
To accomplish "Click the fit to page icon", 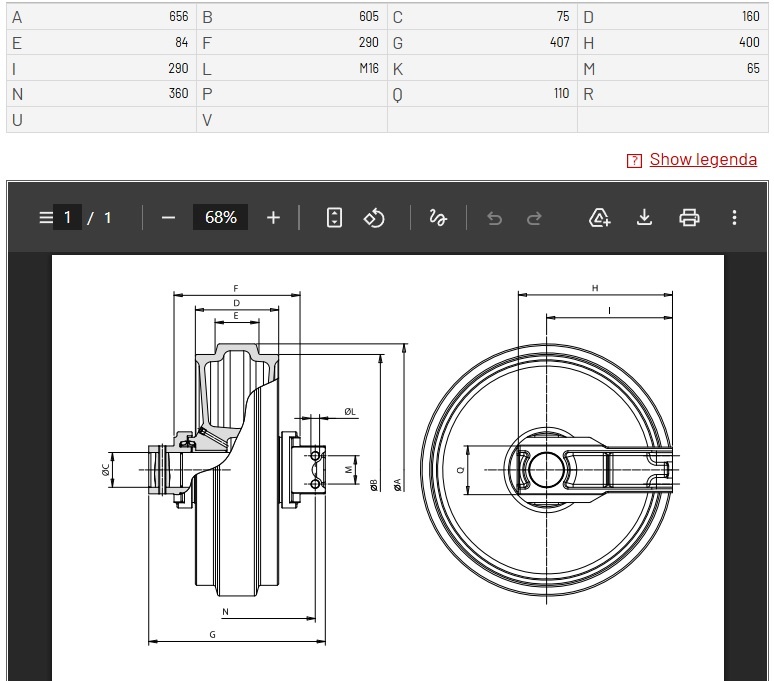I will [x=334, y=217].
